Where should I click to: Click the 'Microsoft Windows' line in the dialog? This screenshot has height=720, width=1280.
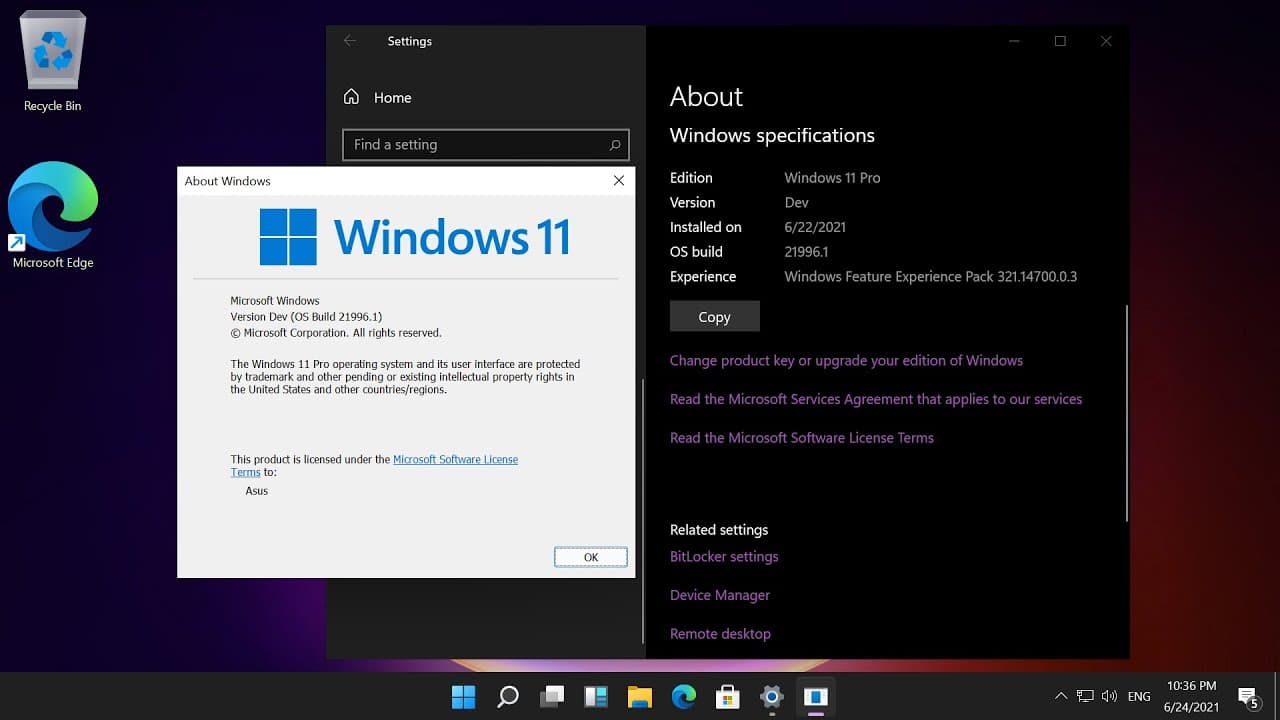point(275,301)
